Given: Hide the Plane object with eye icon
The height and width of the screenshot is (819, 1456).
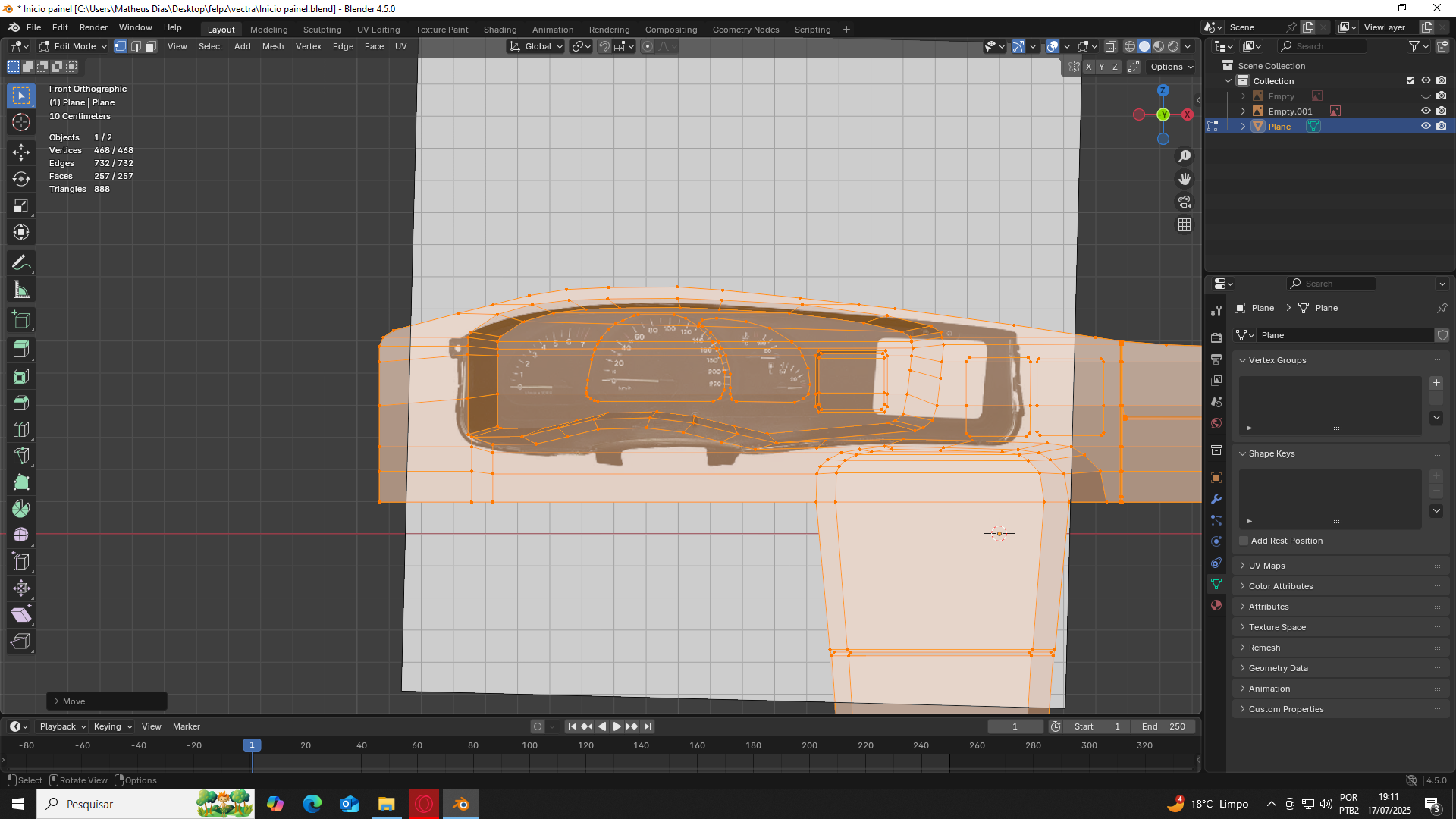Looking at the screenshot, I should coord(1426,126).
